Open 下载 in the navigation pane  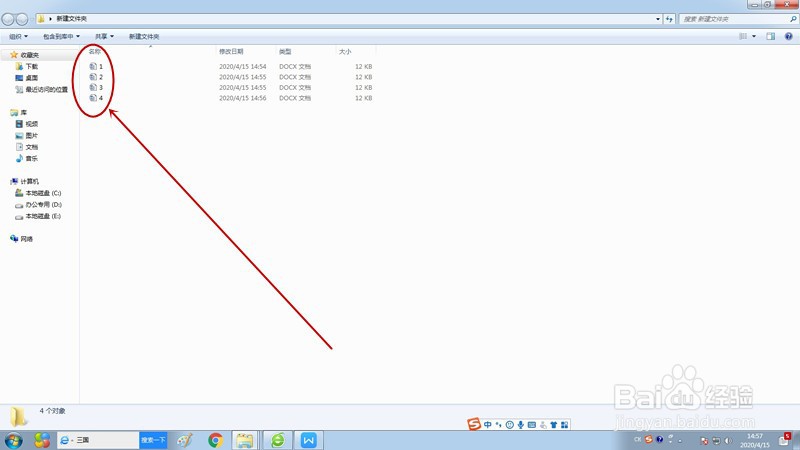click(27, 66)
